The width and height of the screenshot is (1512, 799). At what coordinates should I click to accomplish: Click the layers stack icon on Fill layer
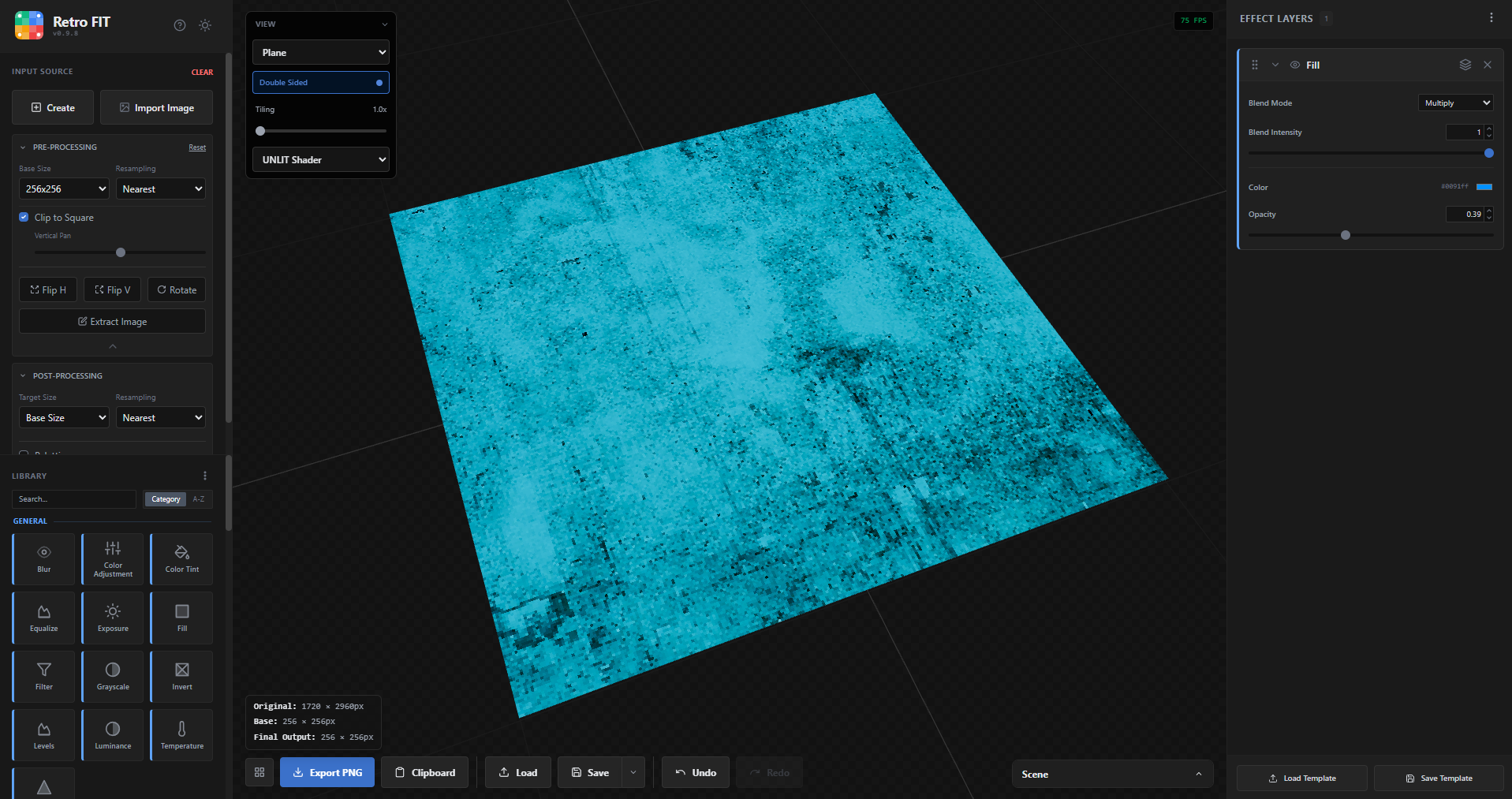[x=1465, y=65]
